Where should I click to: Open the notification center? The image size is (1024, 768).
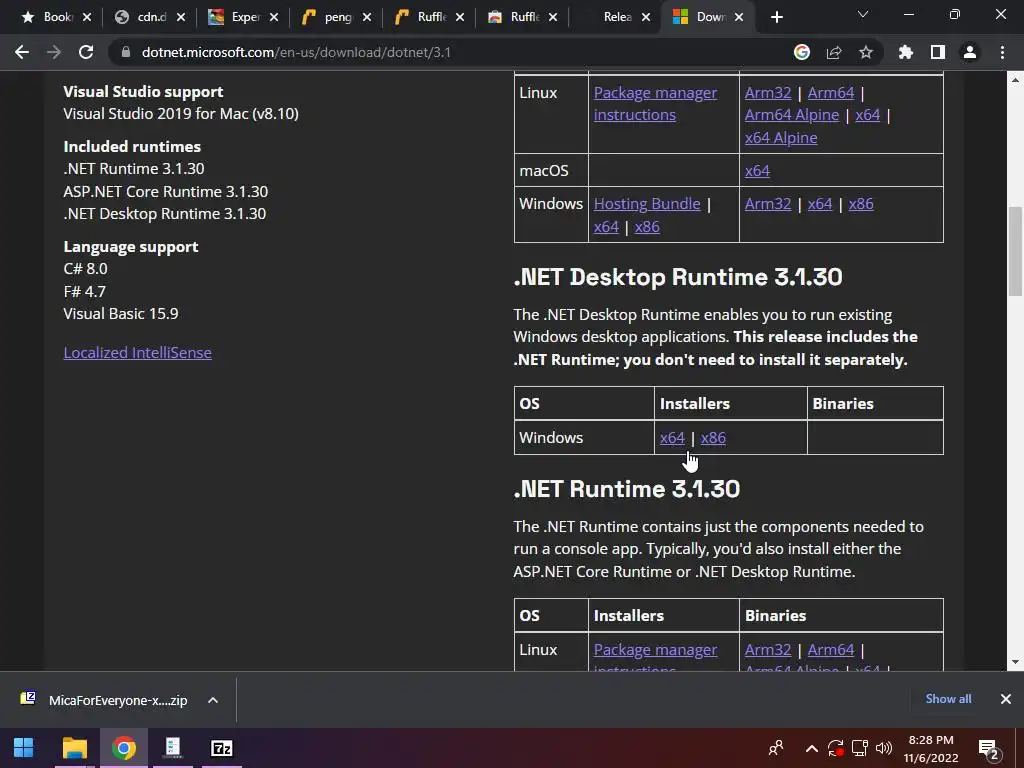click(x=989, y=749)
